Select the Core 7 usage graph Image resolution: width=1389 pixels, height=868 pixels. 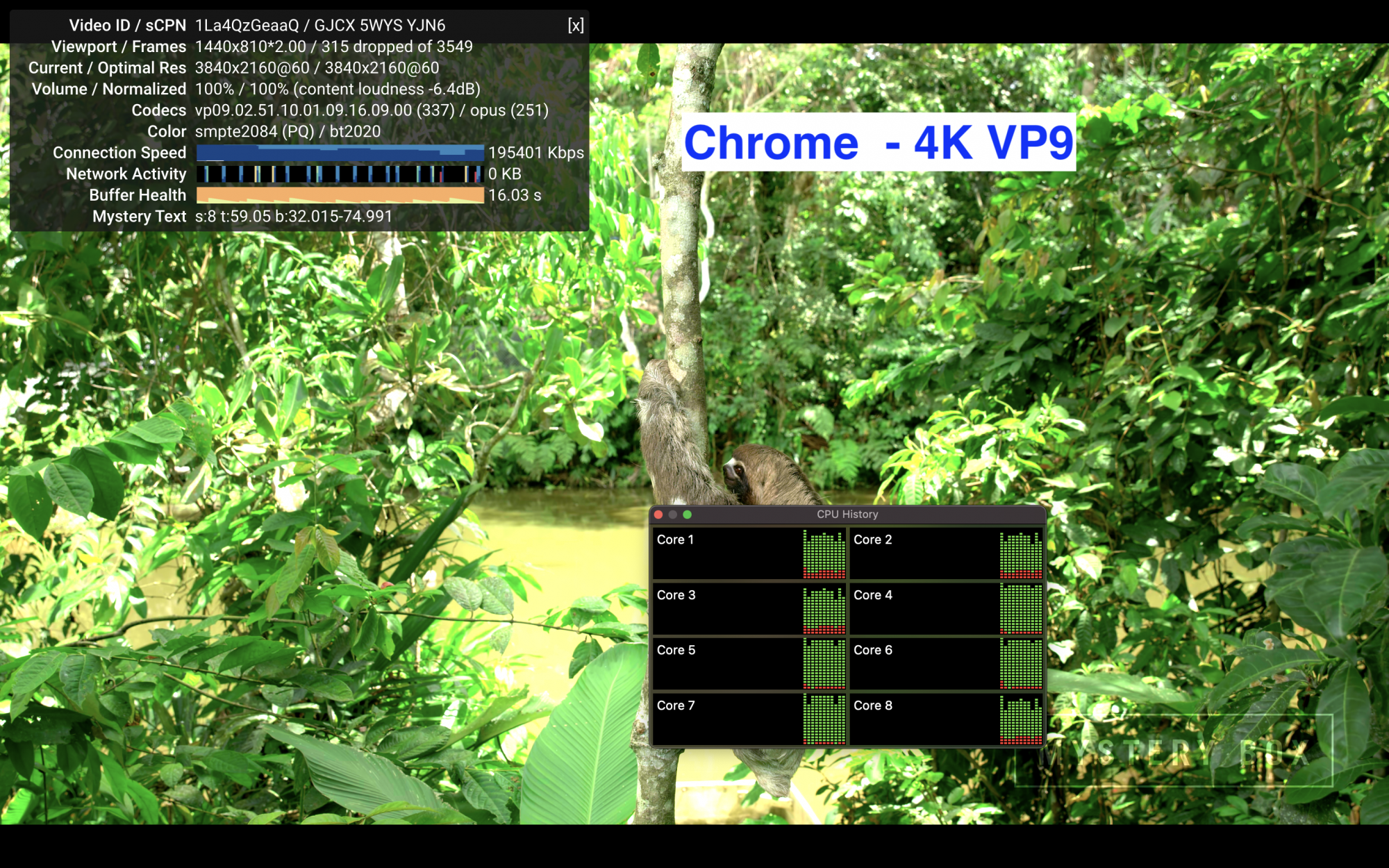pyautogui.click(x=824, y=720)
